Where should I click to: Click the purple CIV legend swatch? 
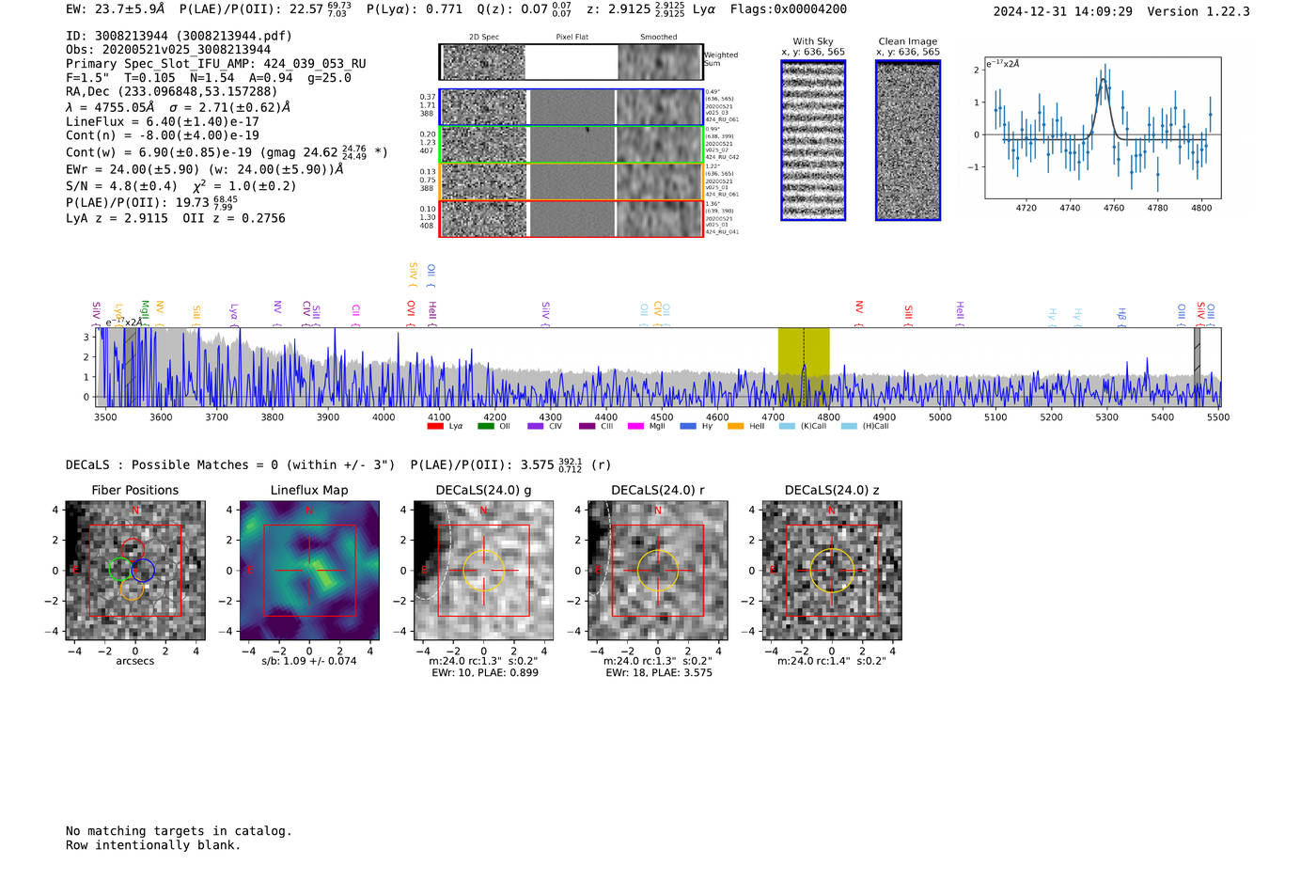coord(536,427)
